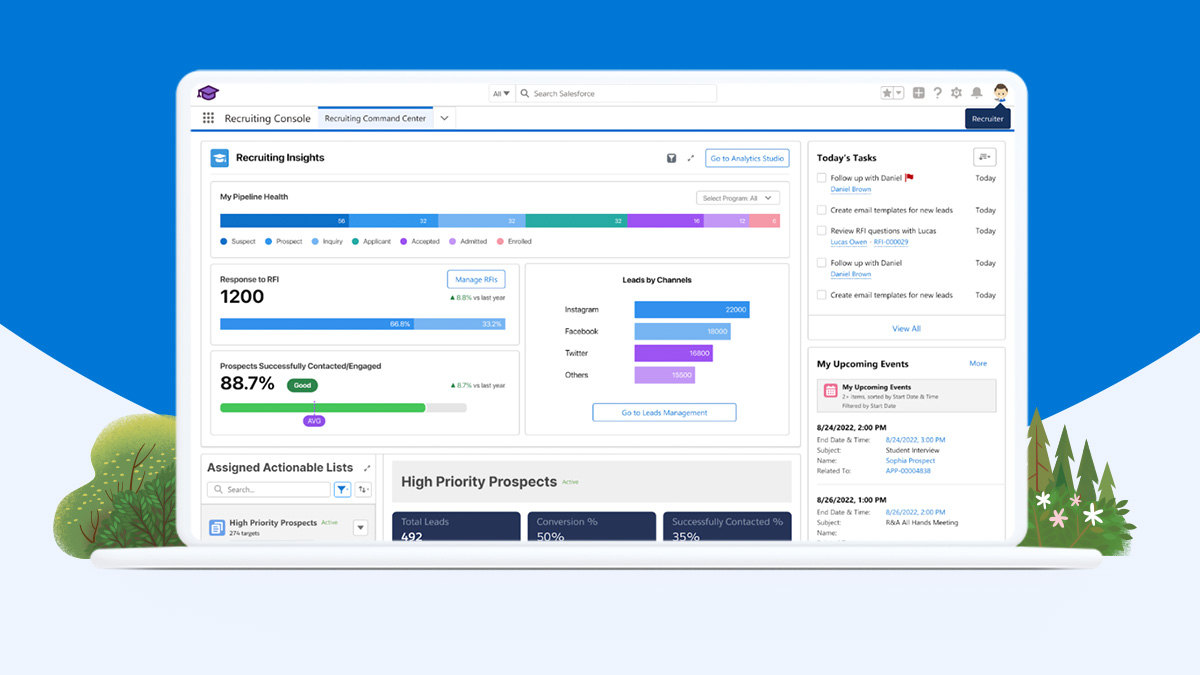The image size is (1200, 675).
Task: Select the global search category dropdown All
Action: (503, 92)
